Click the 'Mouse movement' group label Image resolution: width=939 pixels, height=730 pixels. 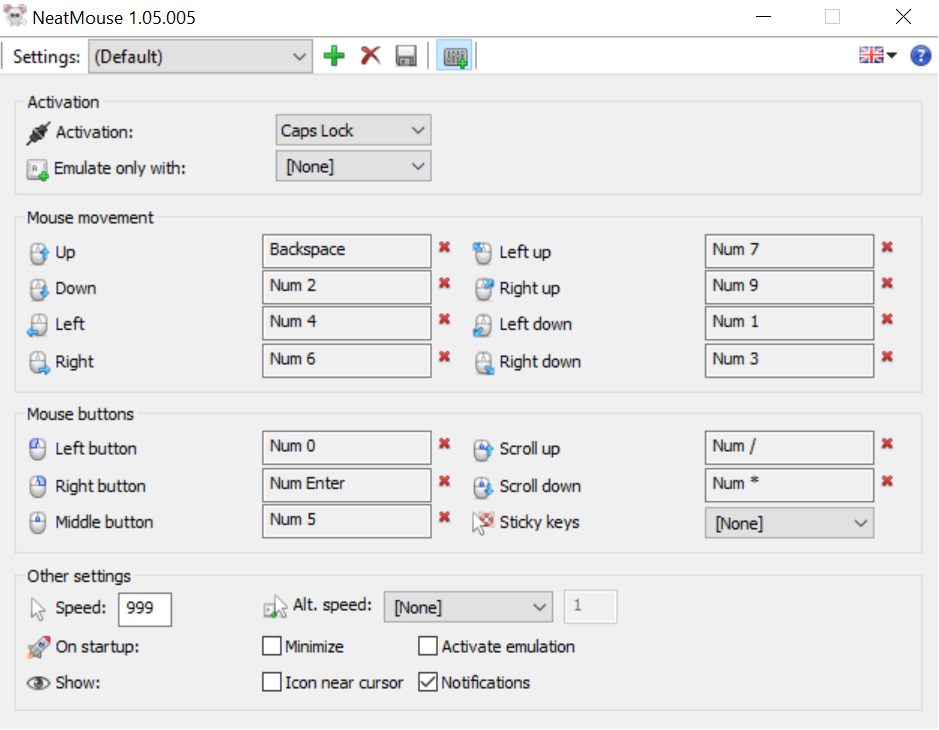click(x=90, y=217)
